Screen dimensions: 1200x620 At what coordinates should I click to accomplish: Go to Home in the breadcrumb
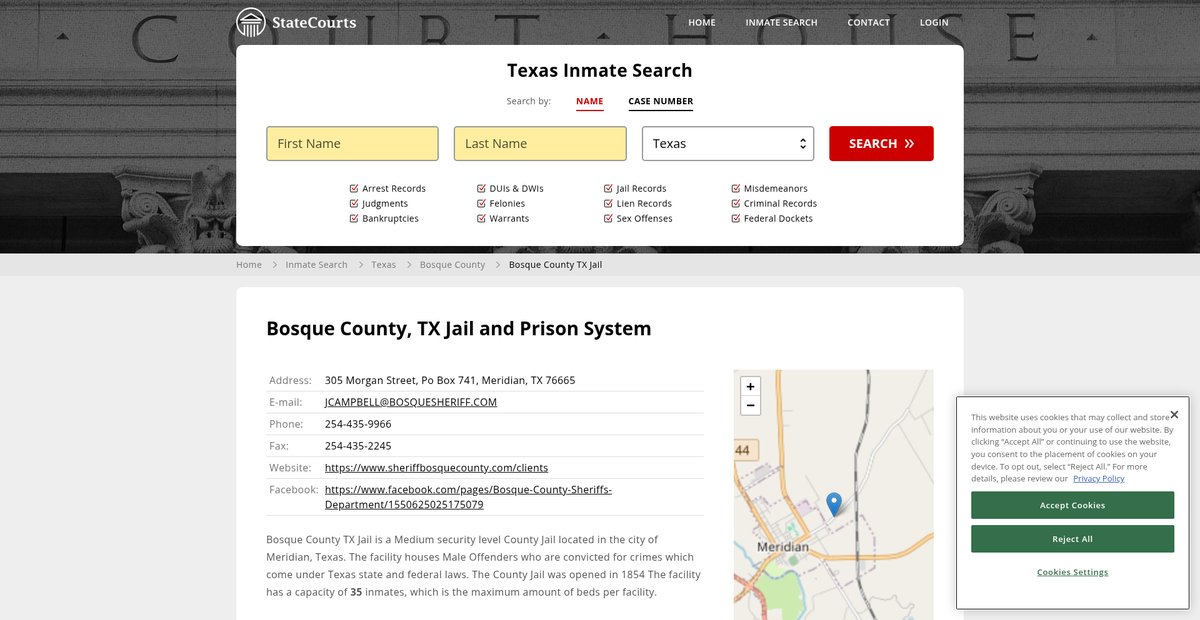point(249,265)
